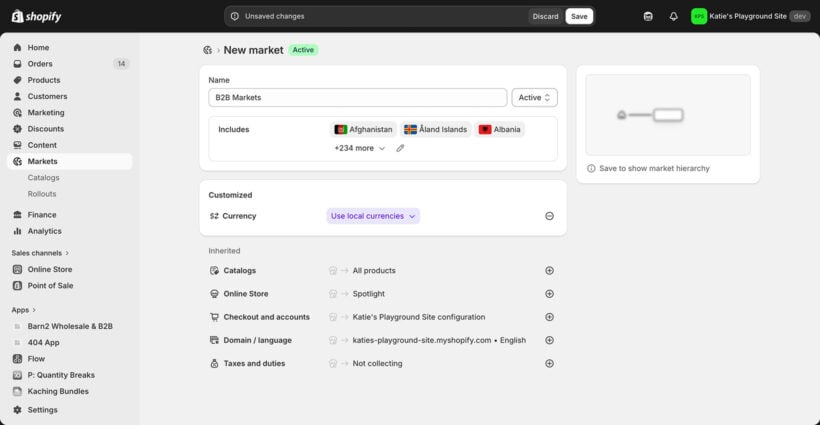This screenshot has height=425, width=820.
Task: Click the market Name input field
Action: pos(358,98)
